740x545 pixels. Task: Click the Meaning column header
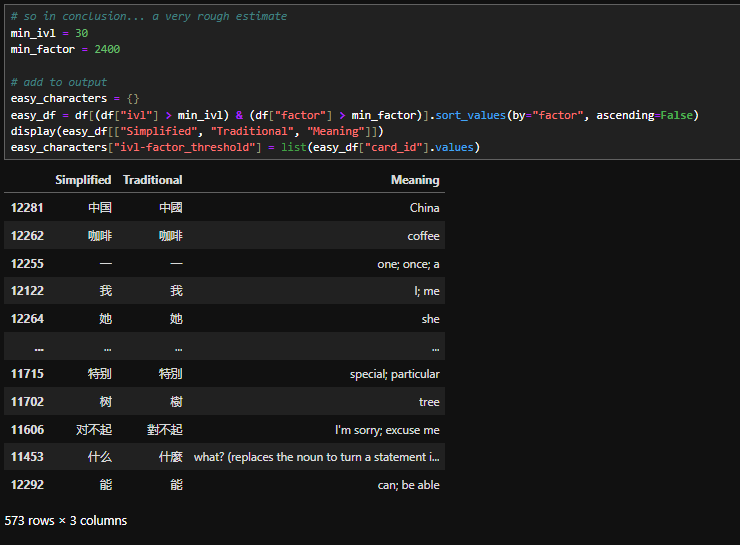[415, 180]
